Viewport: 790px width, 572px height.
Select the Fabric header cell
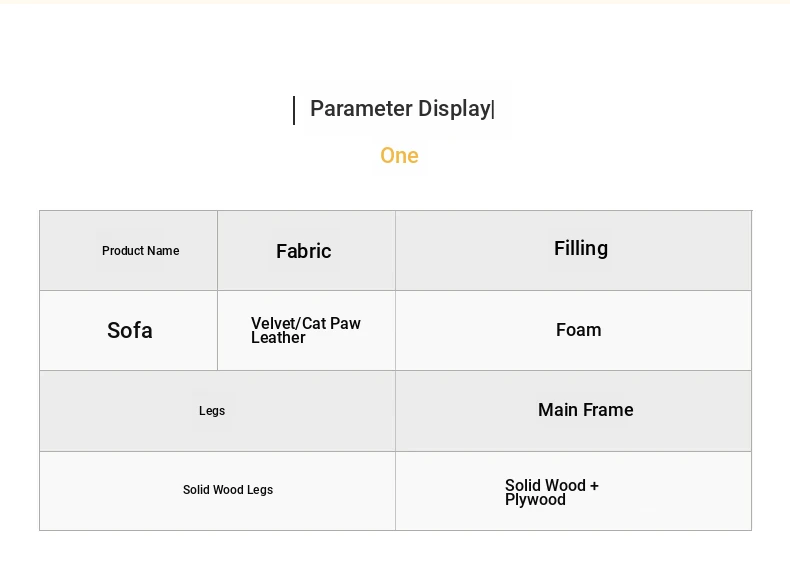303,251
